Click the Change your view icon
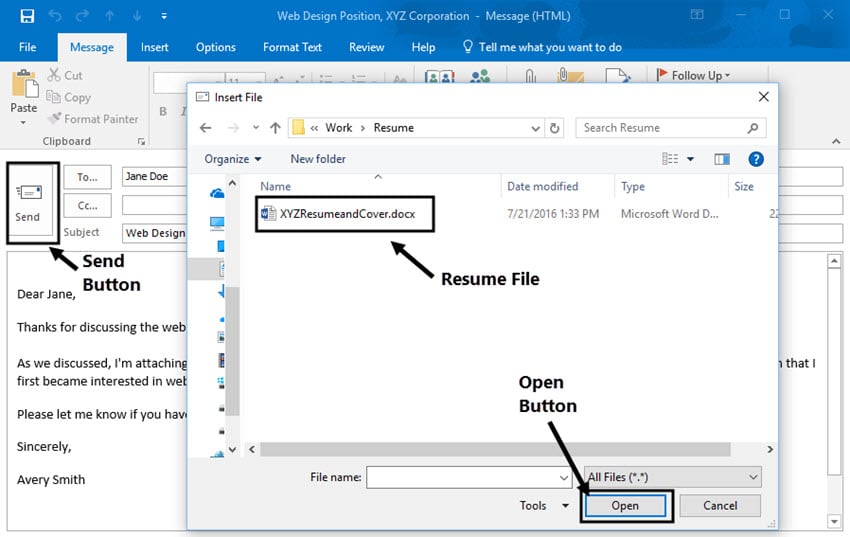Viewport: 850px width, 537px height. point(670,159)
